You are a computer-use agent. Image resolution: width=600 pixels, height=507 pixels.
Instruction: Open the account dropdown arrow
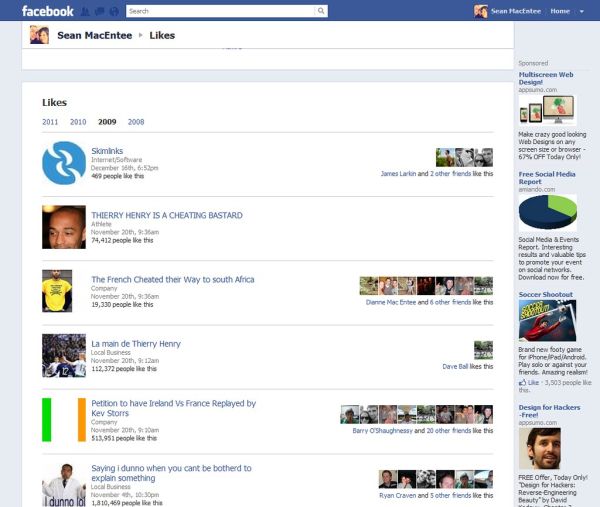(x=582, y=11)
